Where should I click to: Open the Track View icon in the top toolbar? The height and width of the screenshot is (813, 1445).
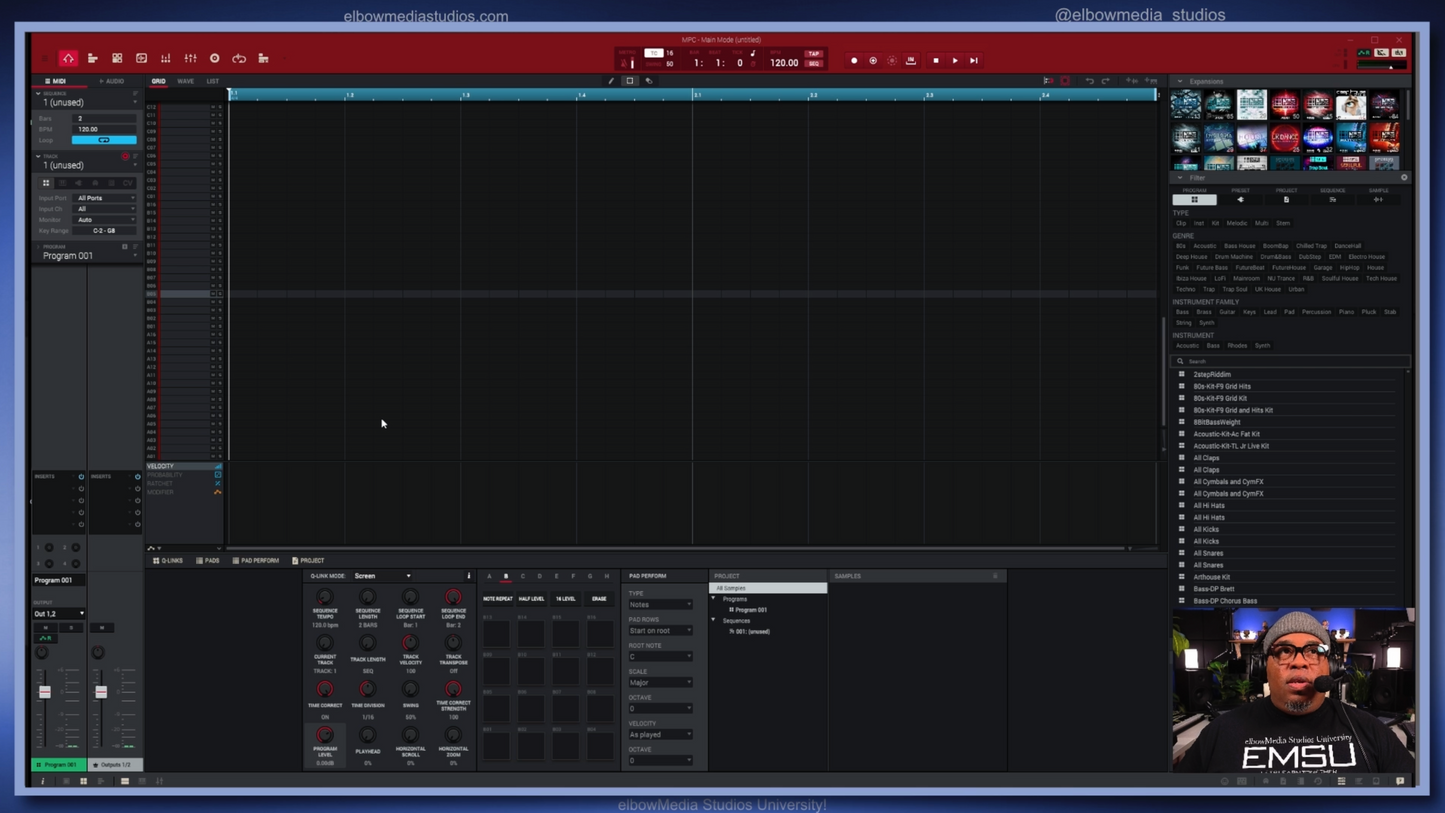click(92, 58)
